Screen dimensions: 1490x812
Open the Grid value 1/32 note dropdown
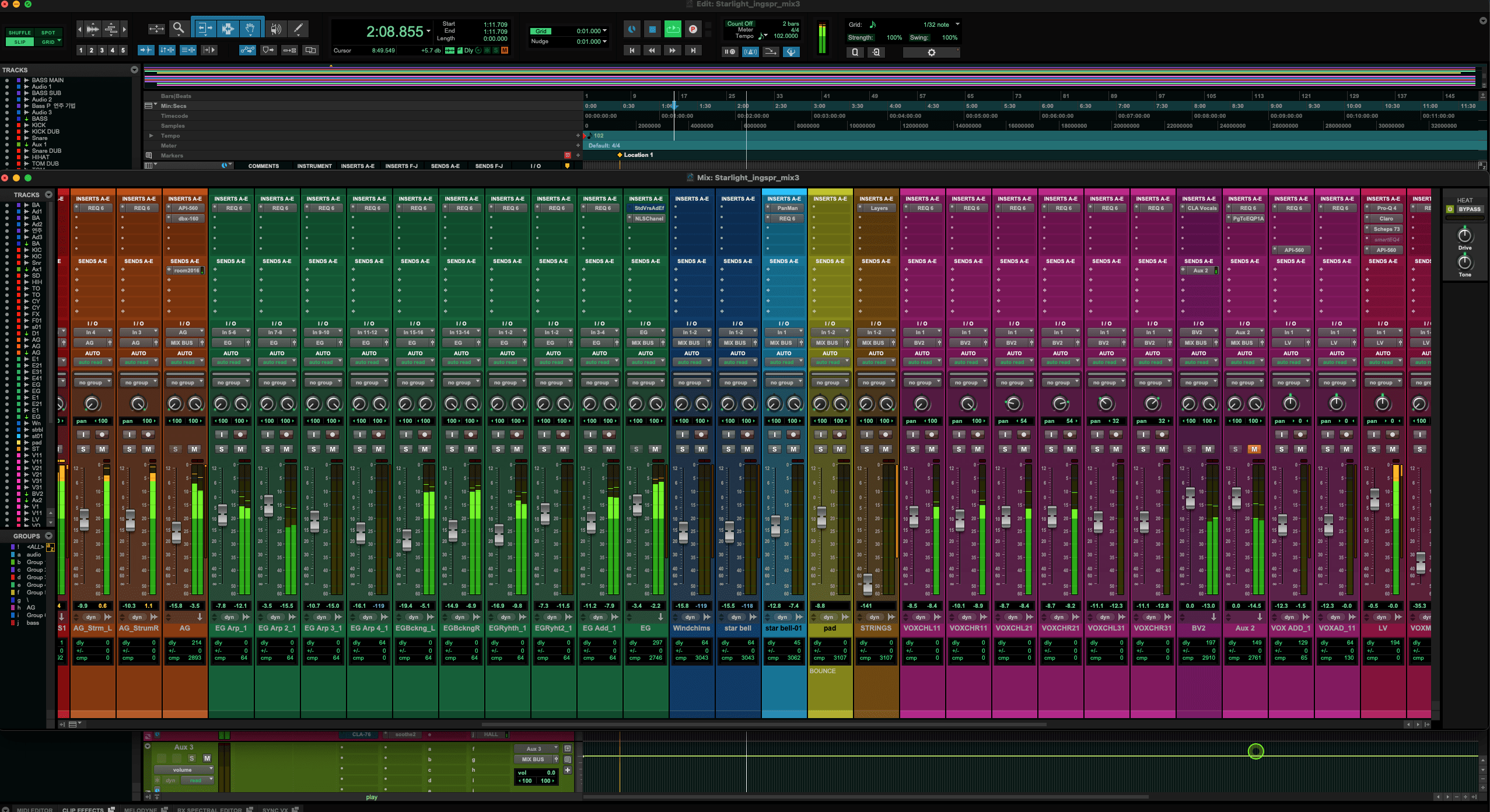coord(939,24)
